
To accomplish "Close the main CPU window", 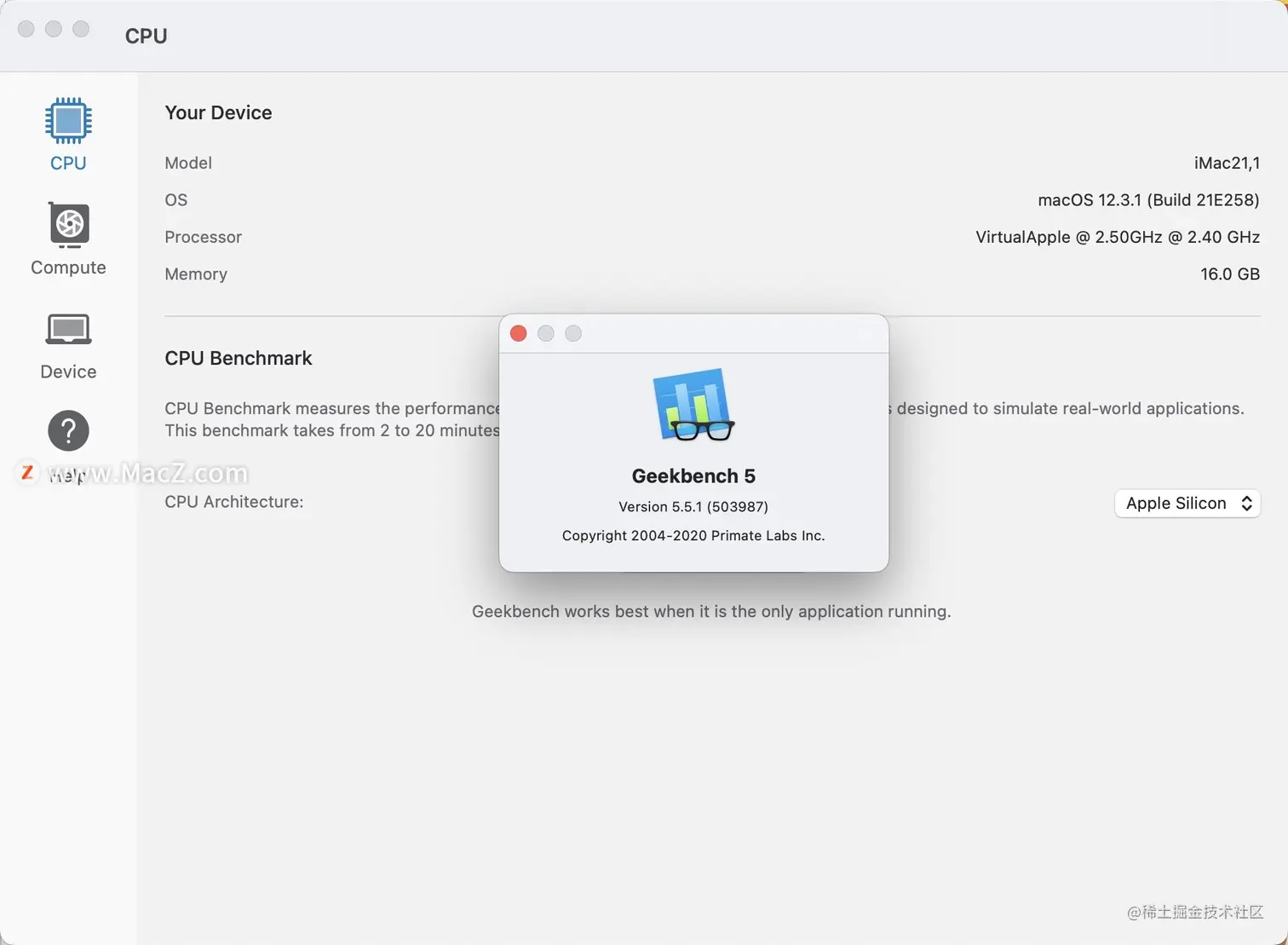I will coord(26,29).
